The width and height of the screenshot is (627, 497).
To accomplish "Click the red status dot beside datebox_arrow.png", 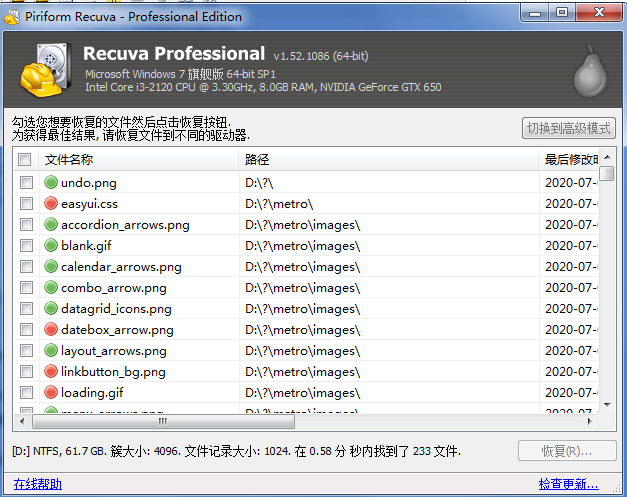I will [51, 329].
